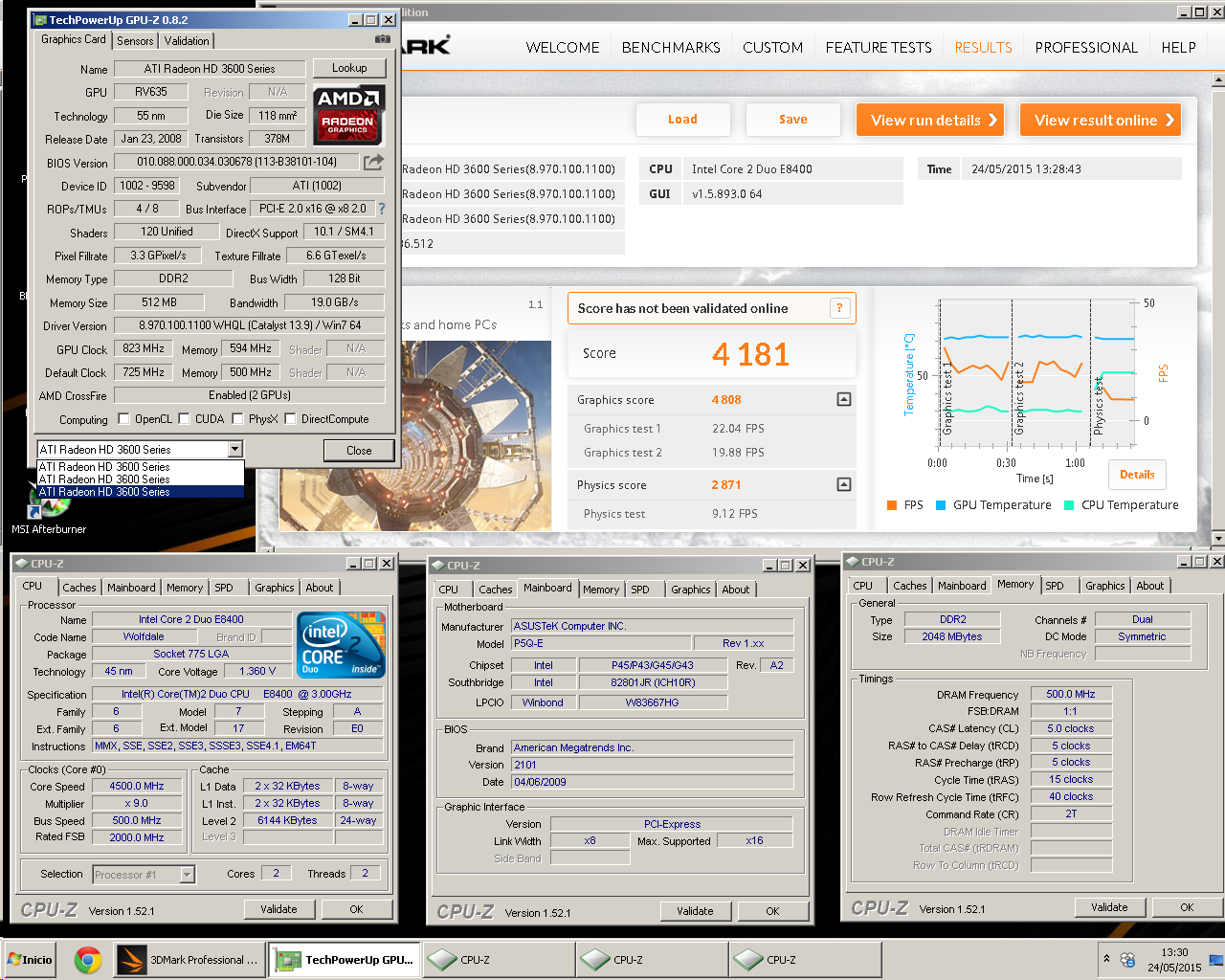Tick the CUDA checkbox
The image size is (1225, 980).
[184, 419]
